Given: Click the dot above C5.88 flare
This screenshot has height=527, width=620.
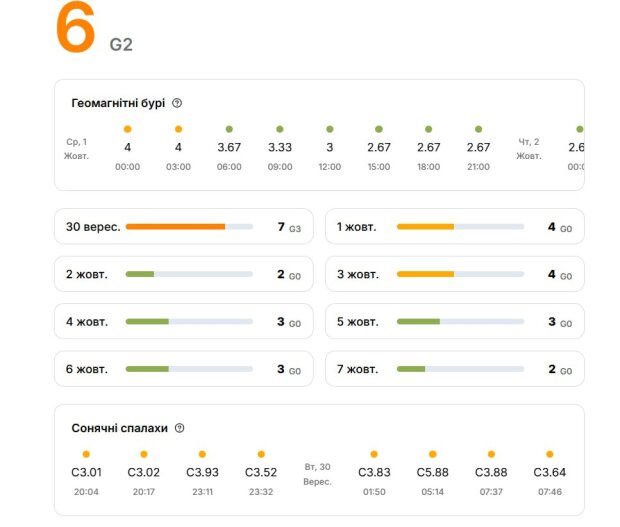Looking at the screenshot, I should [433, 454].
